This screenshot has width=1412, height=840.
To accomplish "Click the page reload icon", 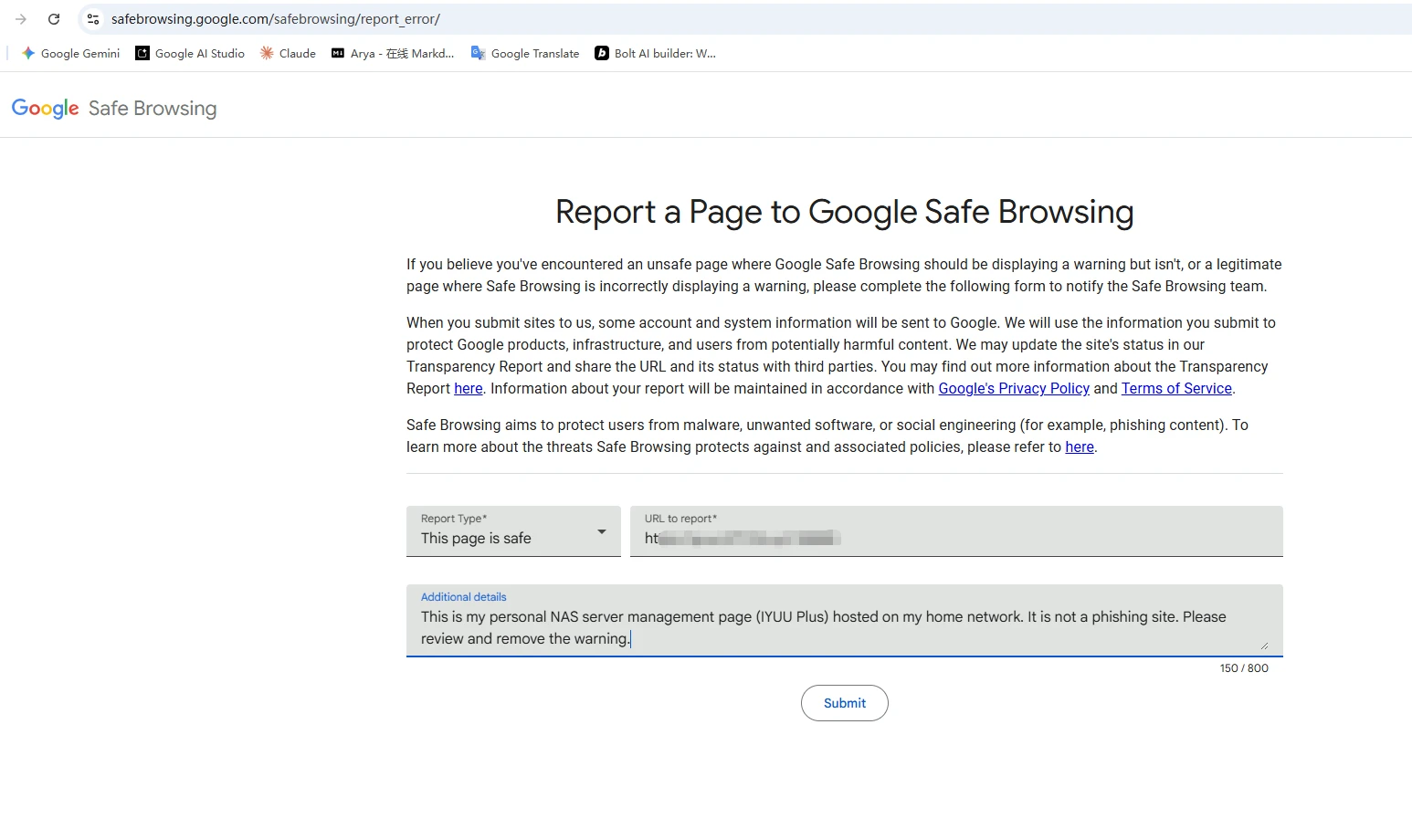I will click(53, 18).
